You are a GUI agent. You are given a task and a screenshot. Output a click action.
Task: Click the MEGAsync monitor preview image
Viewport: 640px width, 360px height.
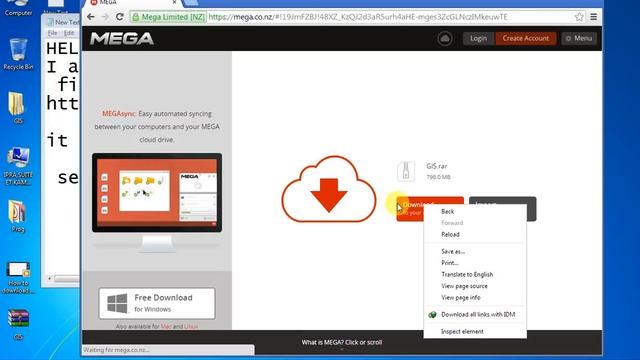coord(157,203)
